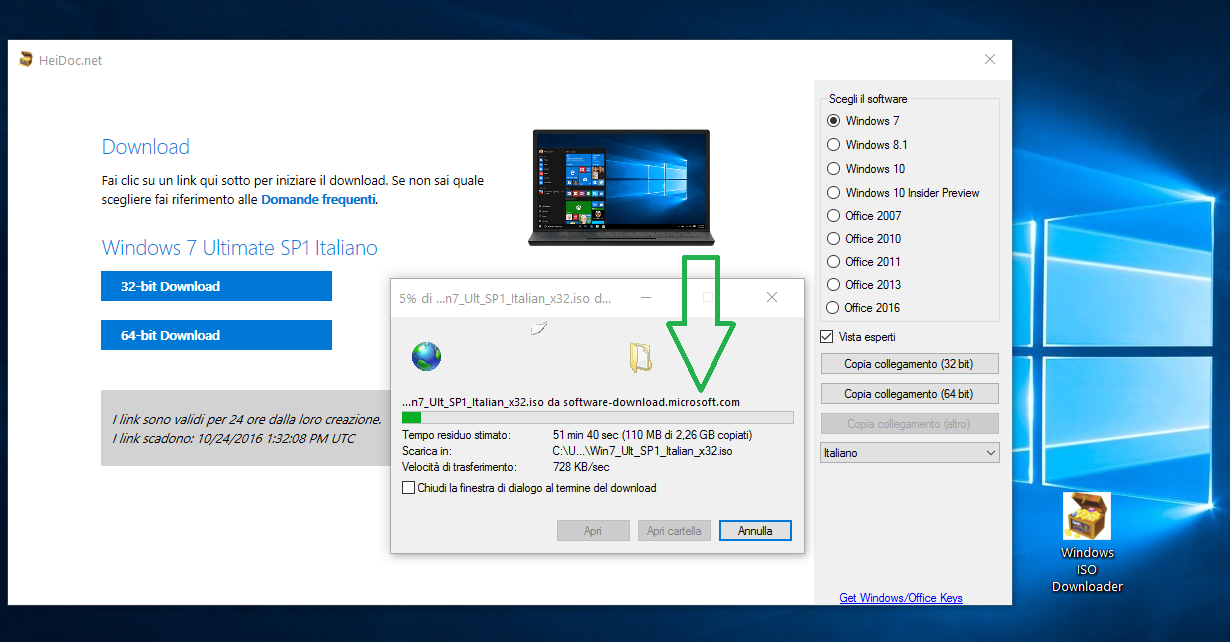1230x642 pixels.
Task: Click Copia collegamento (64 bit)
Action: tap(909, 394)
